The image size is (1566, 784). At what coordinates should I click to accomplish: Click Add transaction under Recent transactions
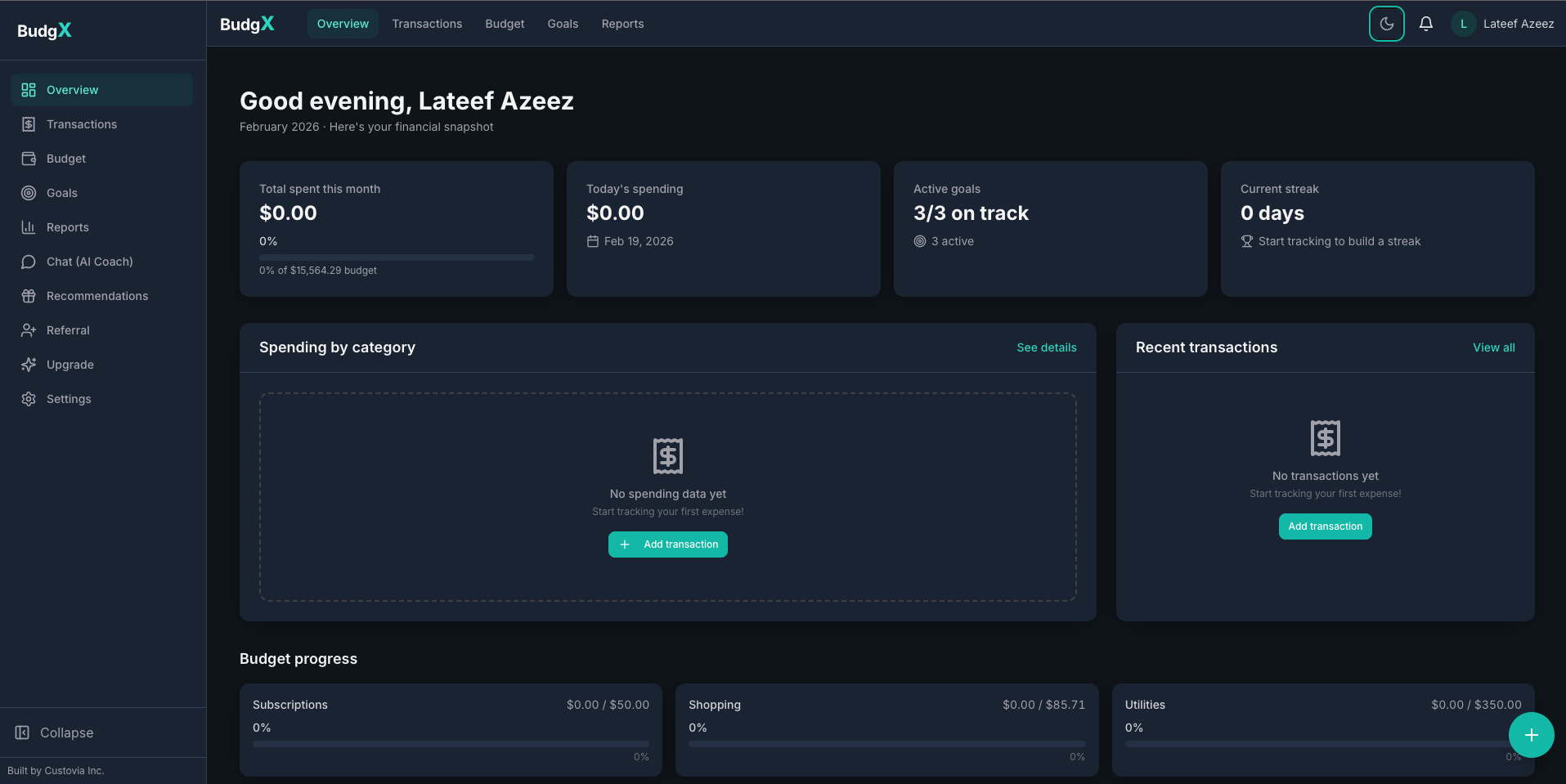(x=1325, y=526)
